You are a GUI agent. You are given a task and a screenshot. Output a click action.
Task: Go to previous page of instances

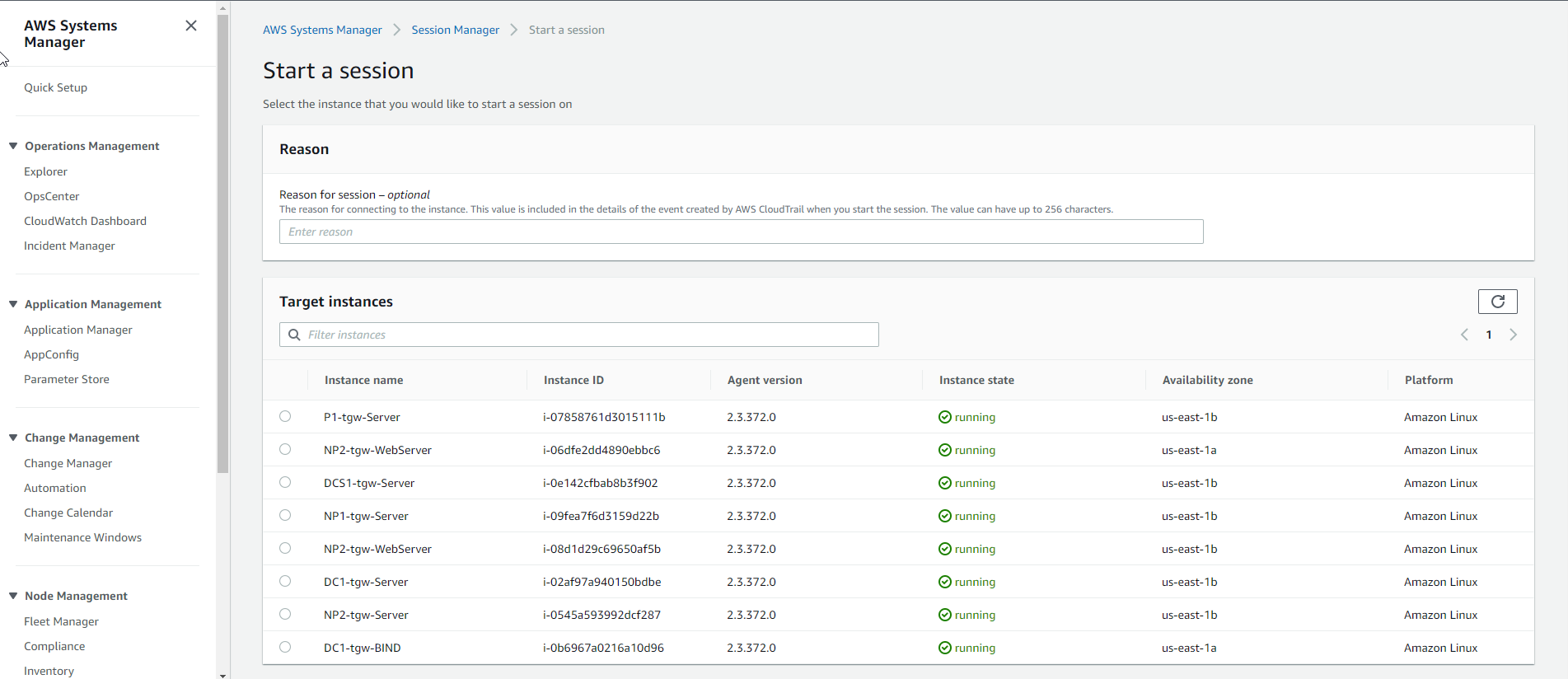(1464, 335)
